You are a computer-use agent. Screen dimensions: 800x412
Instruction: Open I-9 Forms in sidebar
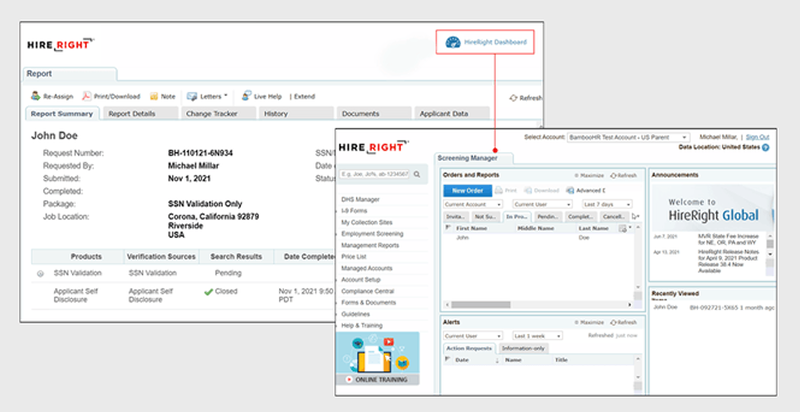pos(354,211)
